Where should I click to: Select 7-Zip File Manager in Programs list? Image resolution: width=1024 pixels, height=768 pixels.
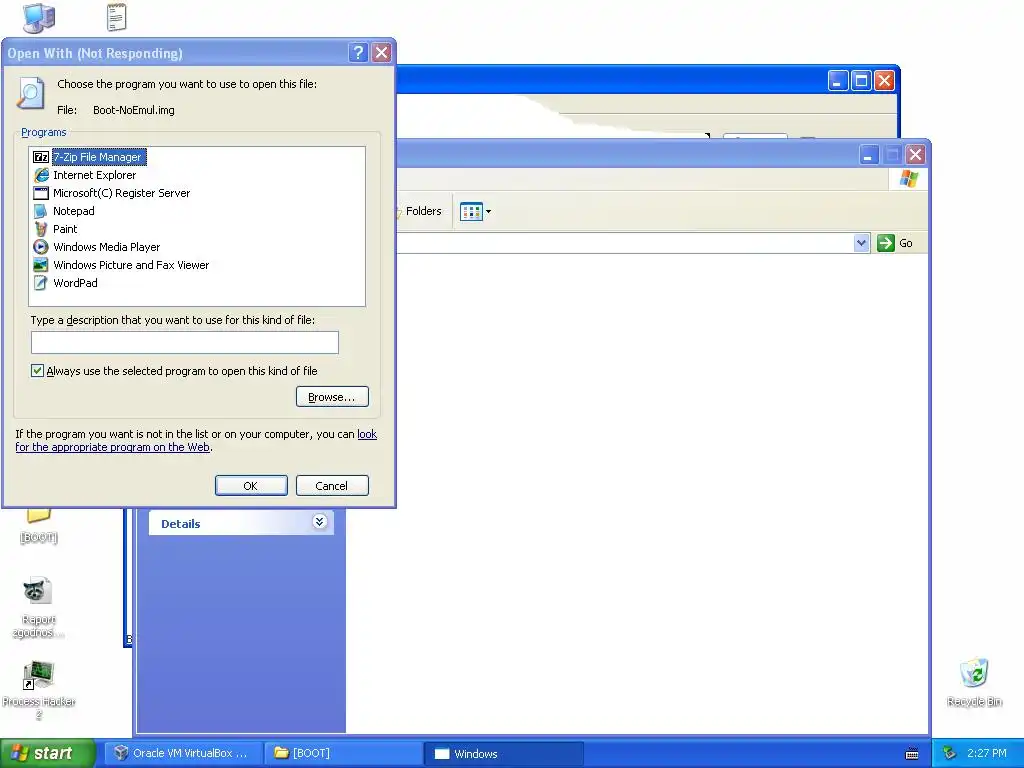coord(99,157)
